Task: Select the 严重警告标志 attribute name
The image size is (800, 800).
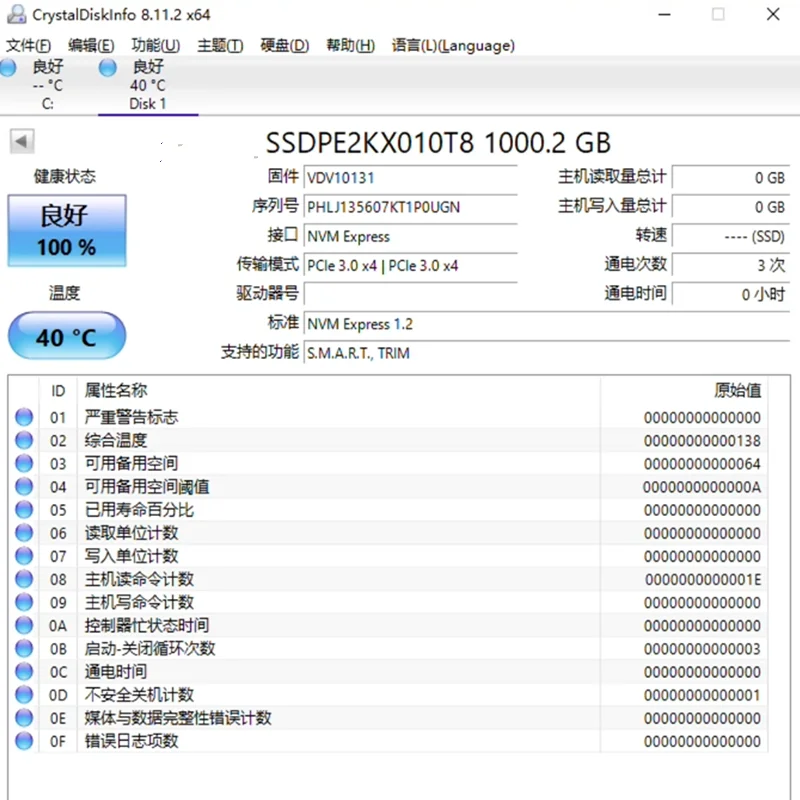Action: [x=132, y=417]
